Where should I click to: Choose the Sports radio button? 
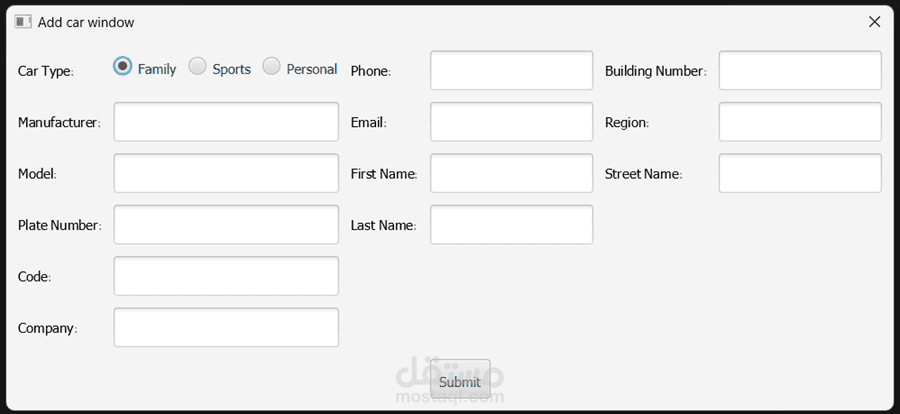198,66
